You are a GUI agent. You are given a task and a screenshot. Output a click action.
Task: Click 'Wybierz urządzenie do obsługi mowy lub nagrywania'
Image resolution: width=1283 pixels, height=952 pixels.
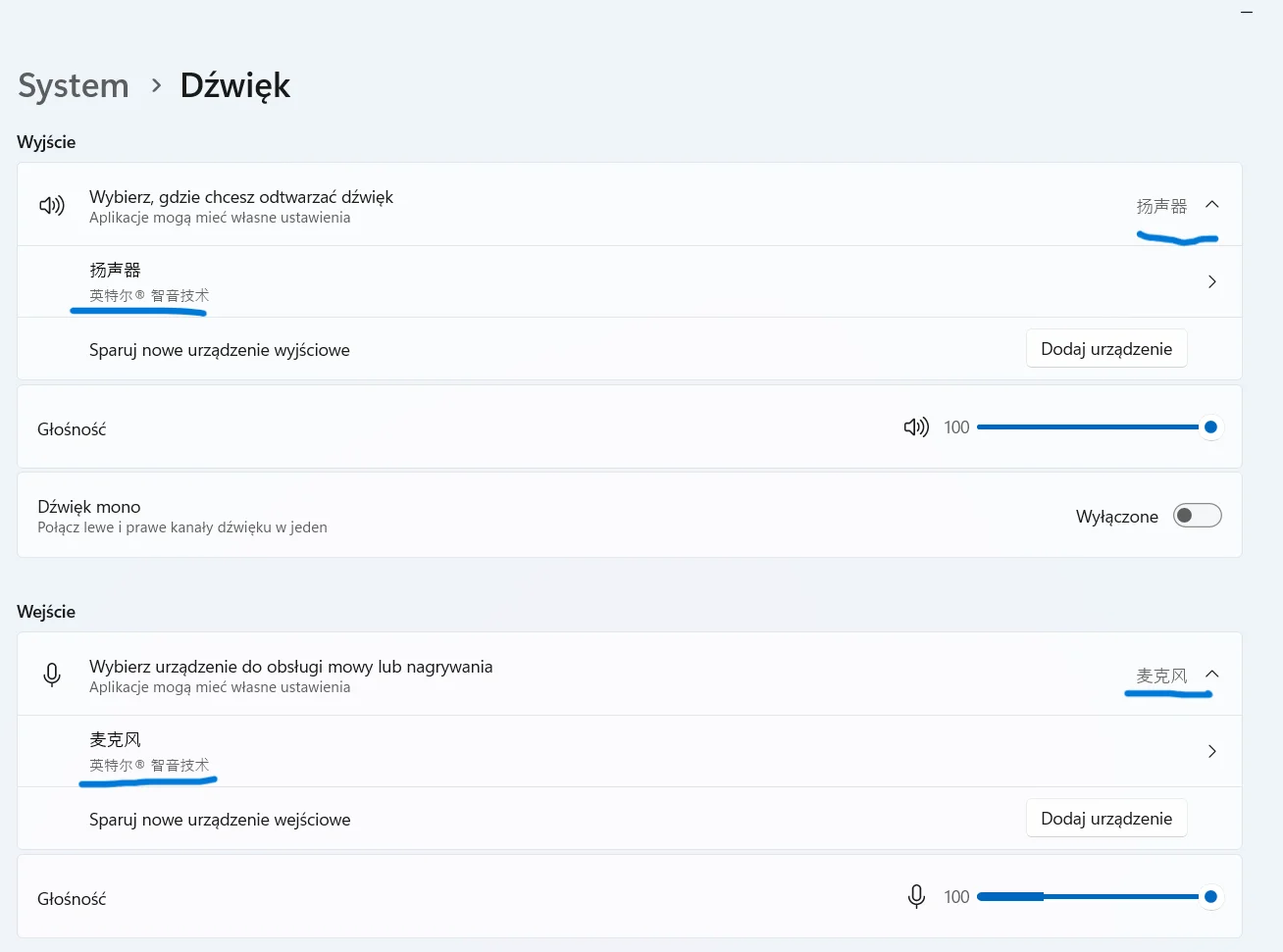click(291, 667)
